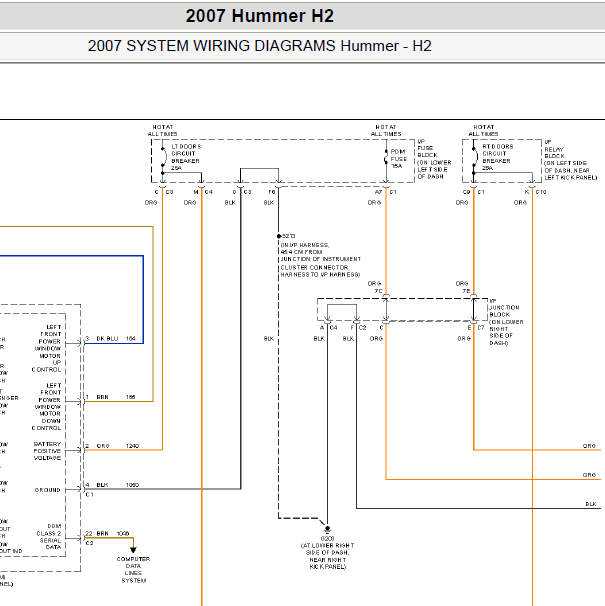Click the "M C4" connector label
This screenshot has width=605, height=606.
click(203, 192)
